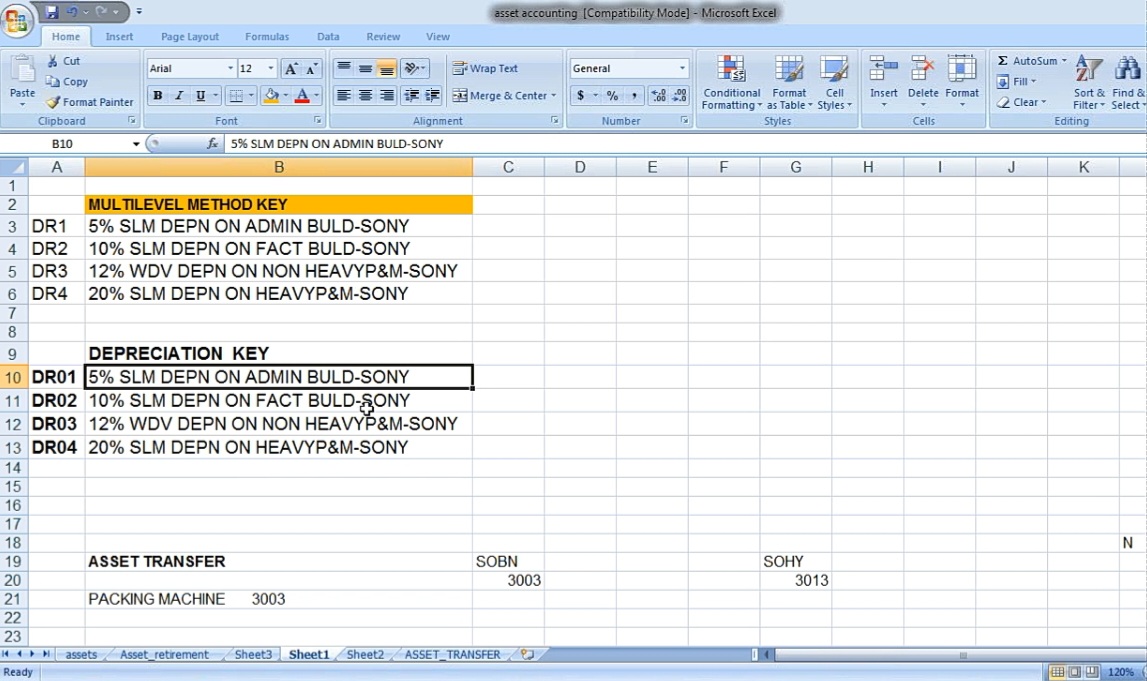Set Top Align vertical alignment
Viewport: 1147px width, 681px height.
pyautogui.click(x=343, y=68)
